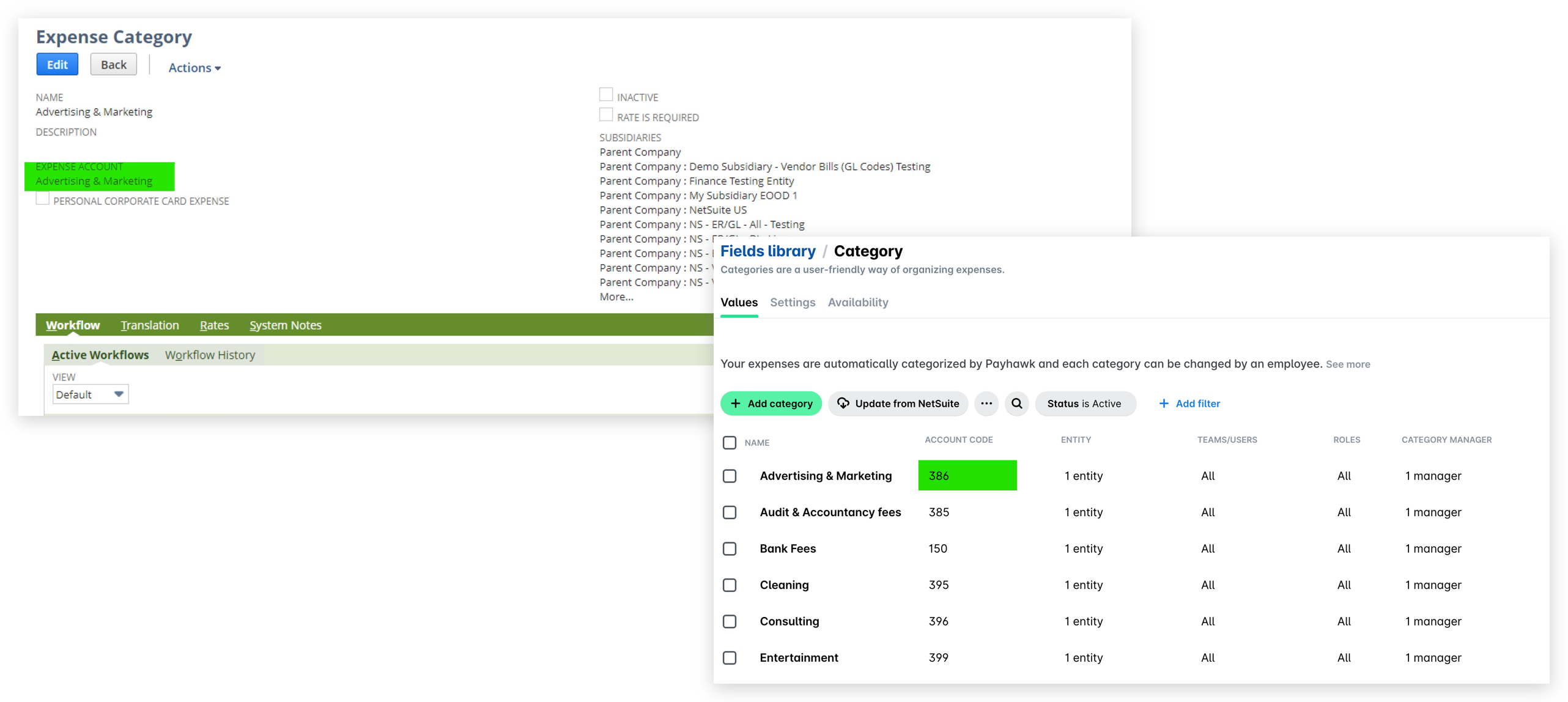Image resolution: width=1568 pixels, height=702 pixels.
Task: Click the See more link
Action: coord(1347,364)
